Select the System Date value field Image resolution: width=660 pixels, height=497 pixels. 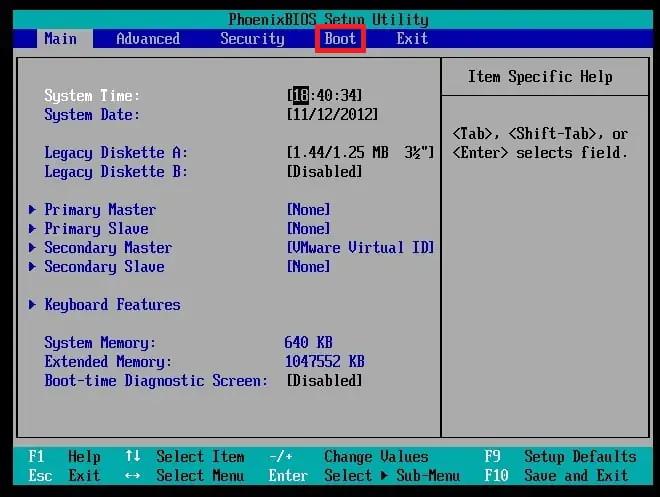pos(324,115)
